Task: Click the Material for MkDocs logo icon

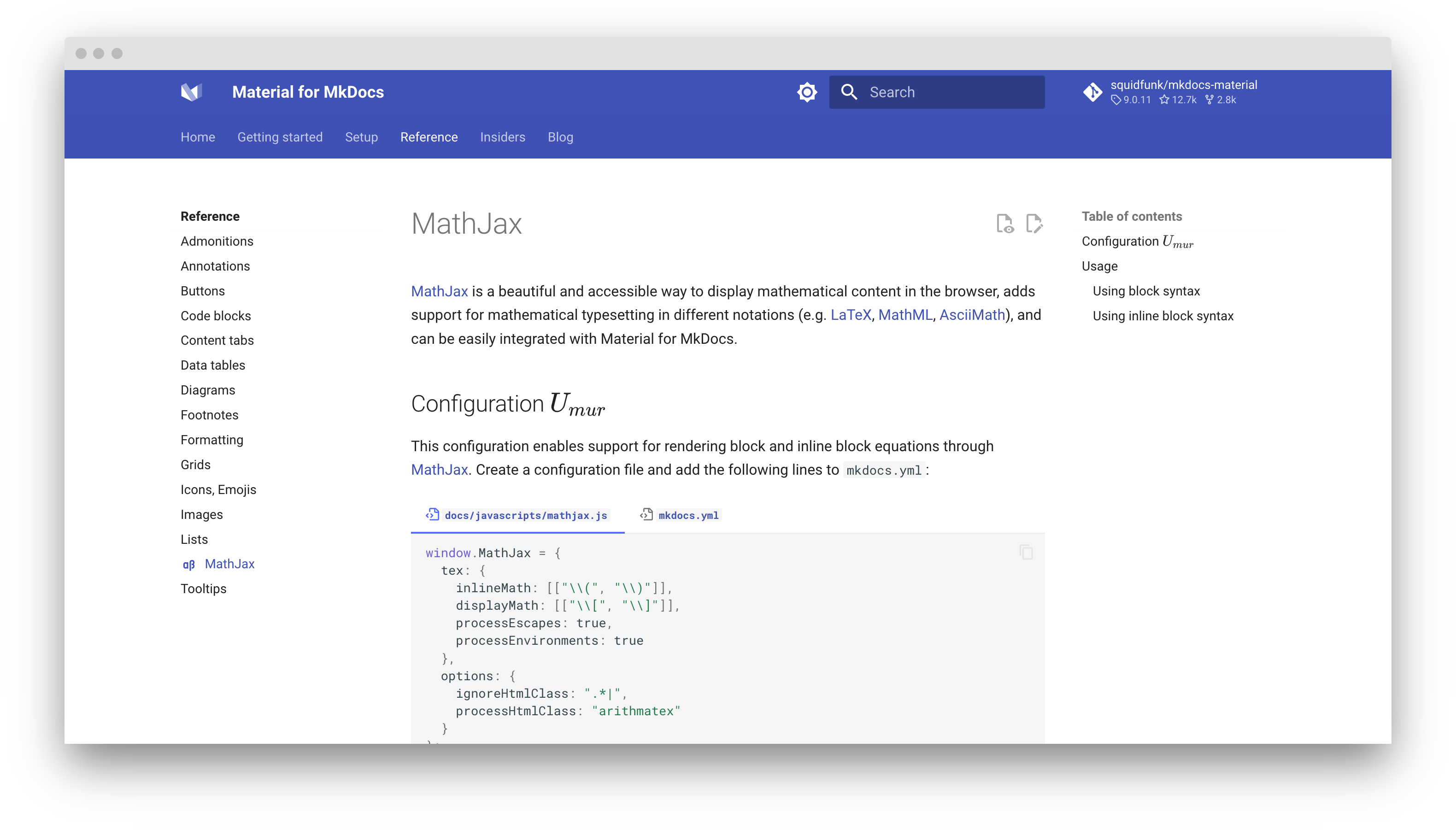Action: [x=192, y=91]
